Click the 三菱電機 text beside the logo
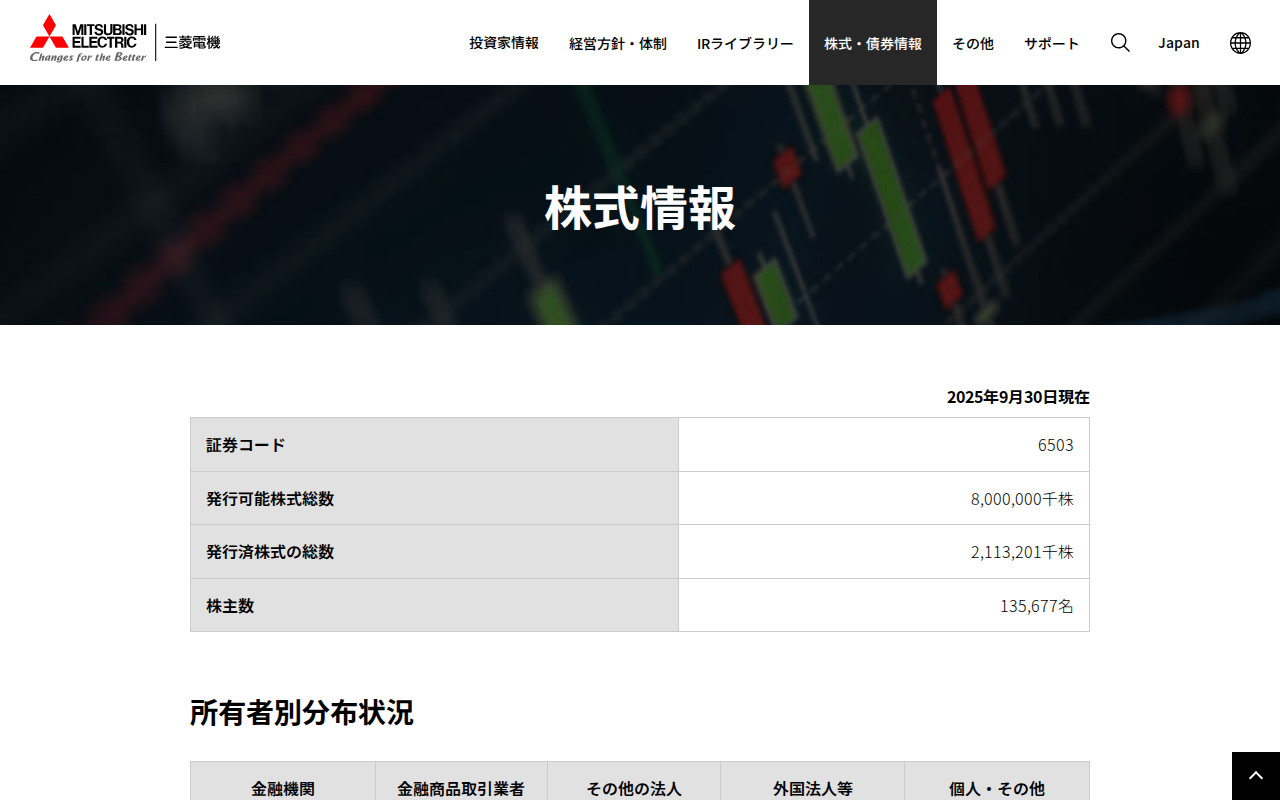Image resolution: width=1280 pixels, height=800 pixels. click(192, 42)
